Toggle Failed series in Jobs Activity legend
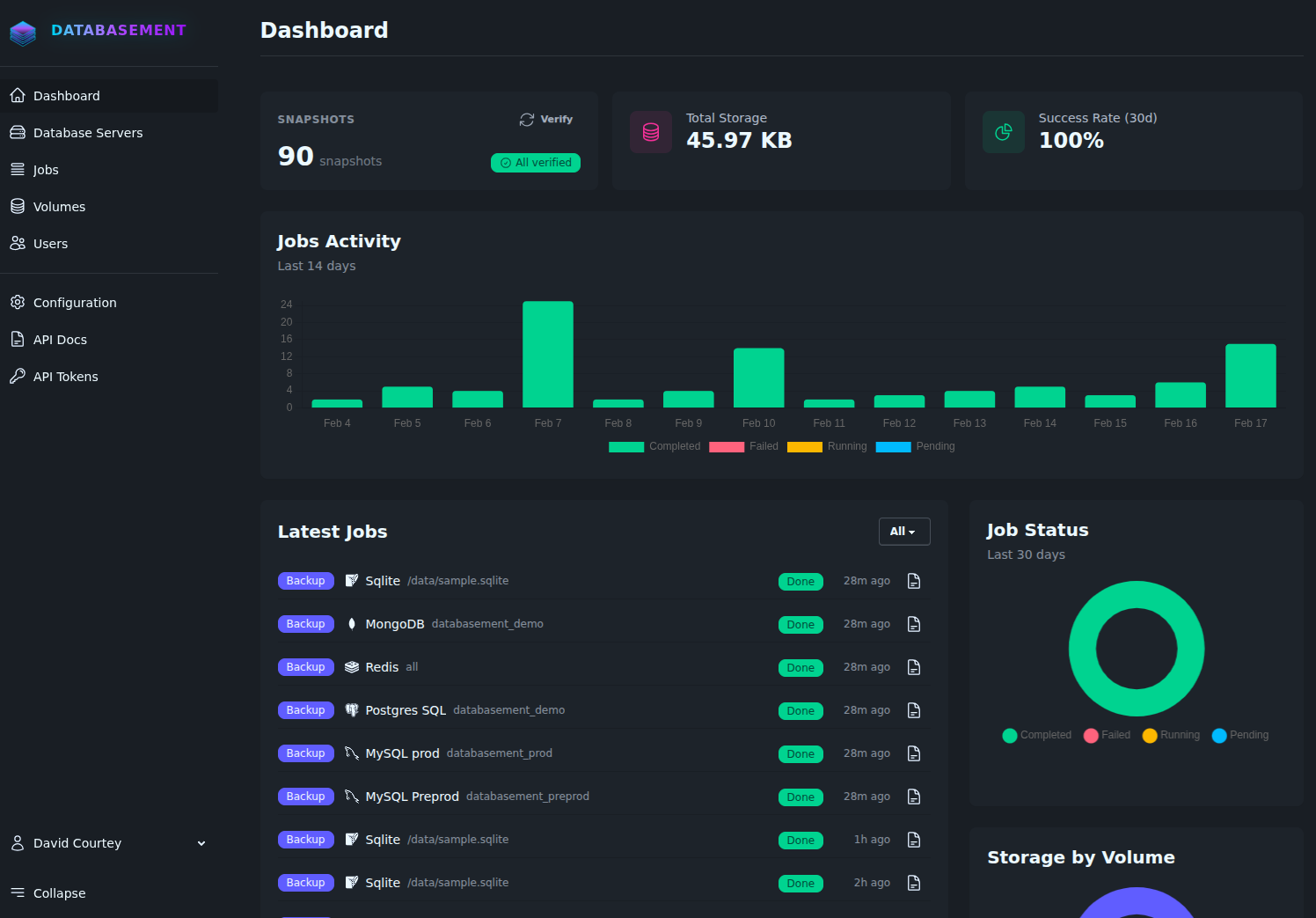The width and height of the screenshot is (1316, 918). click(x=743, y=446)
